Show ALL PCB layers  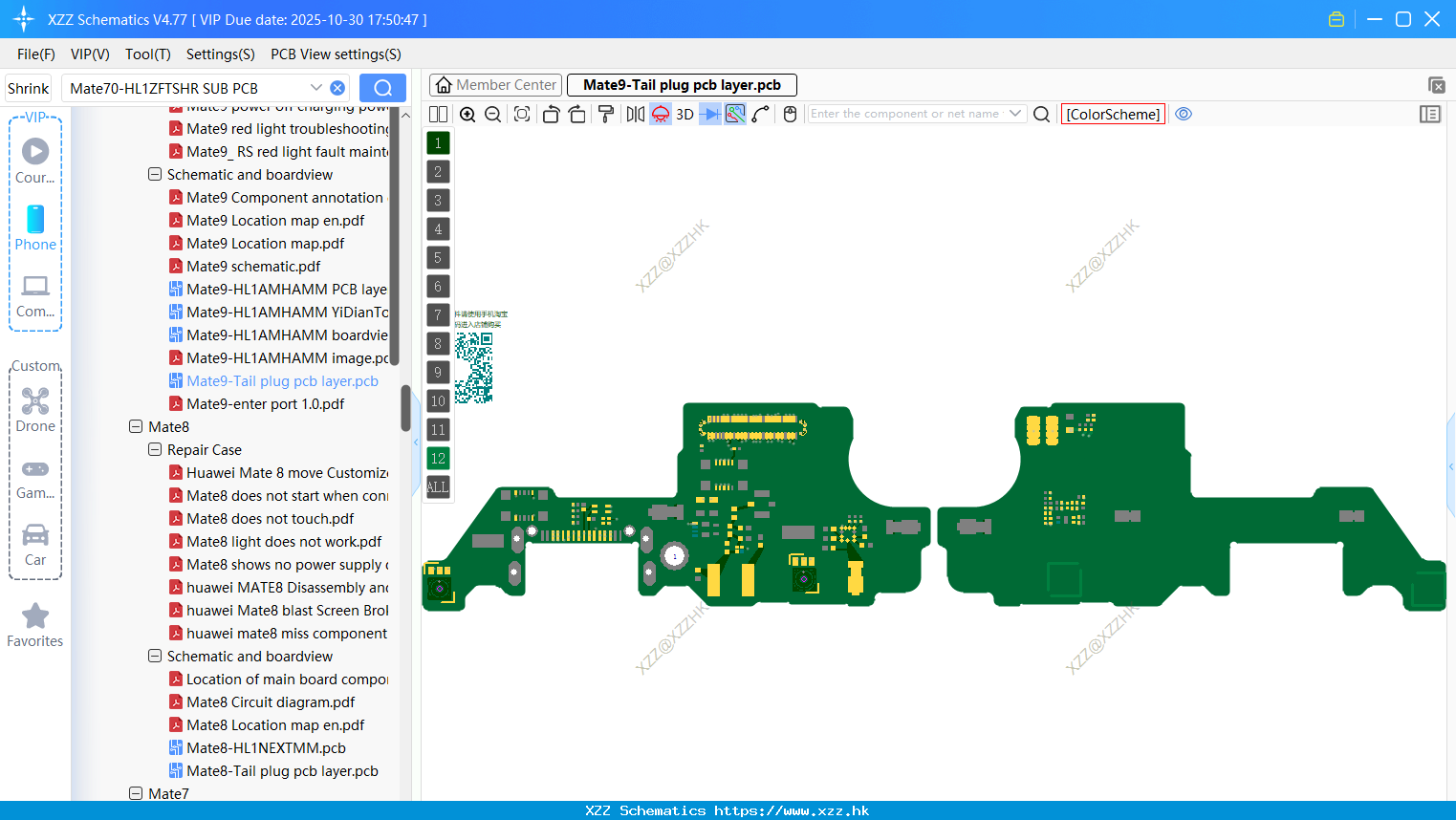pyautogui.click(x=438, y=487)
